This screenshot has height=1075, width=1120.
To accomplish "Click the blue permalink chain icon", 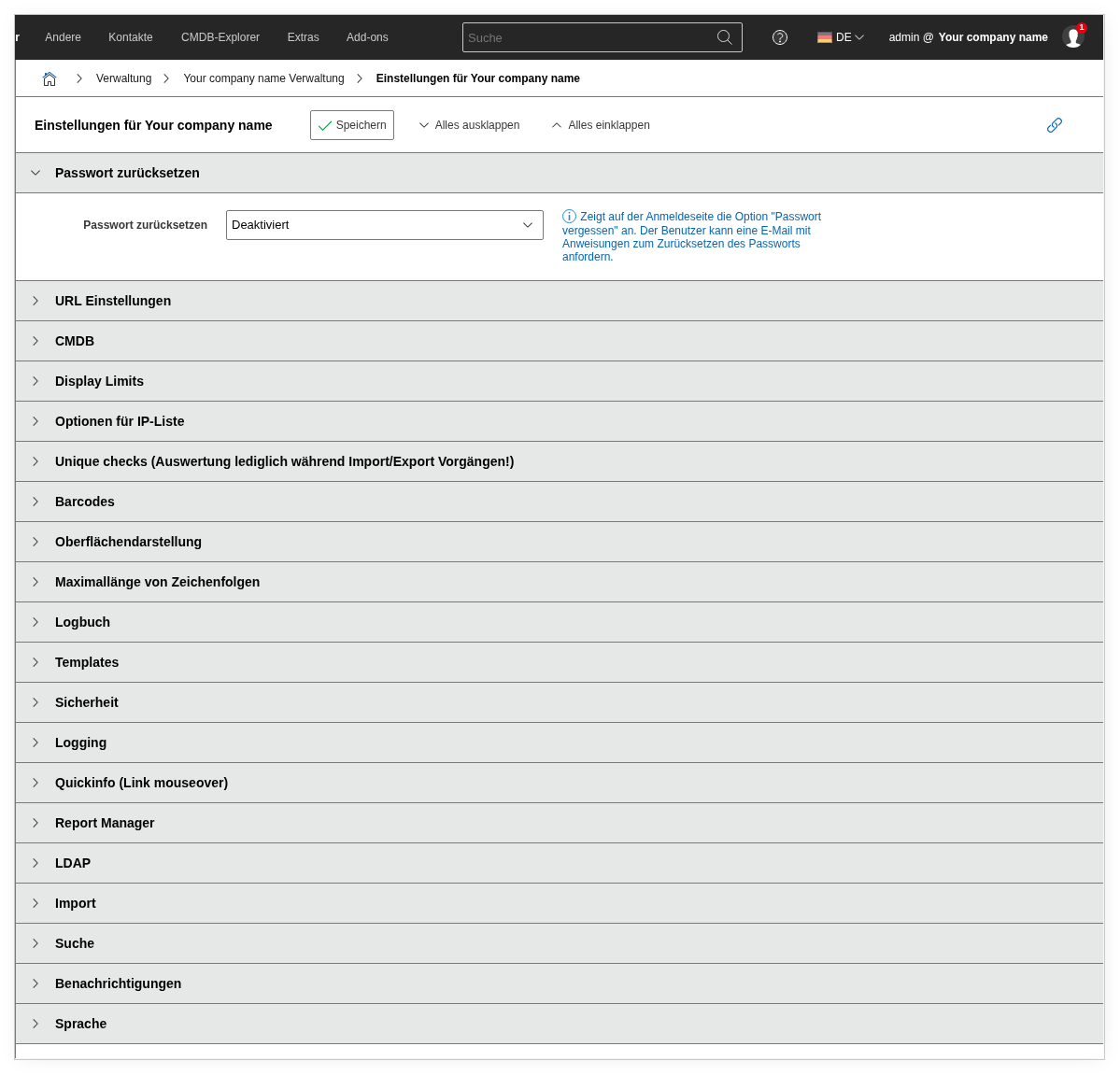I will [x=1055, y=125].
